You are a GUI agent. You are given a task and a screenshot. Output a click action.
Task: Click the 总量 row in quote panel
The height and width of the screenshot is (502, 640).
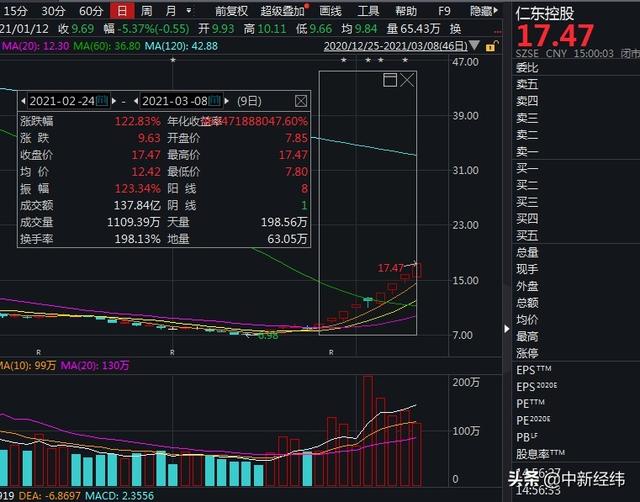pyautogui.click(x=576, y=252)
